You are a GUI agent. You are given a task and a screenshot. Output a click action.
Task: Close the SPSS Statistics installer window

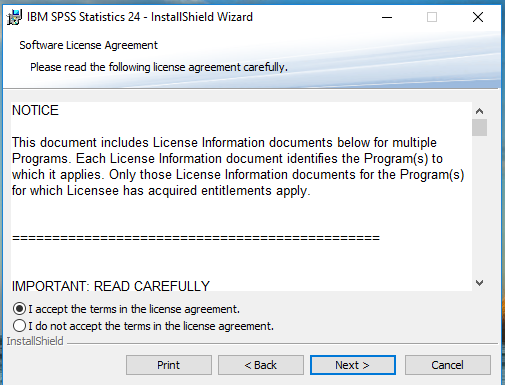point(478,17)
